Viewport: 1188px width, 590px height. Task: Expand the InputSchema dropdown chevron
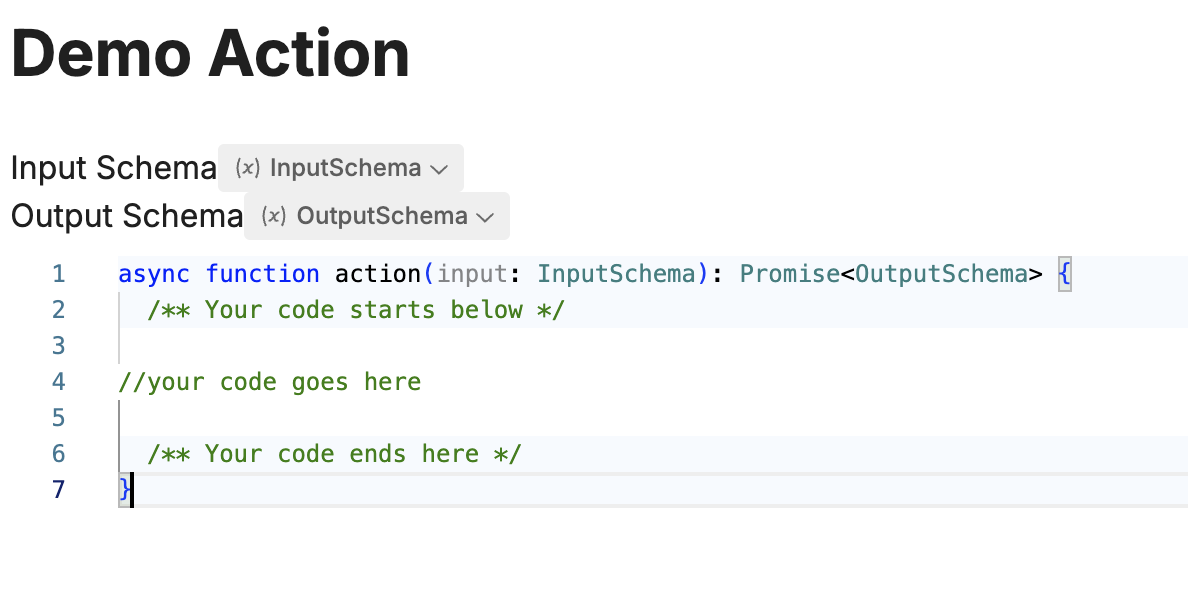coord(439,170)
